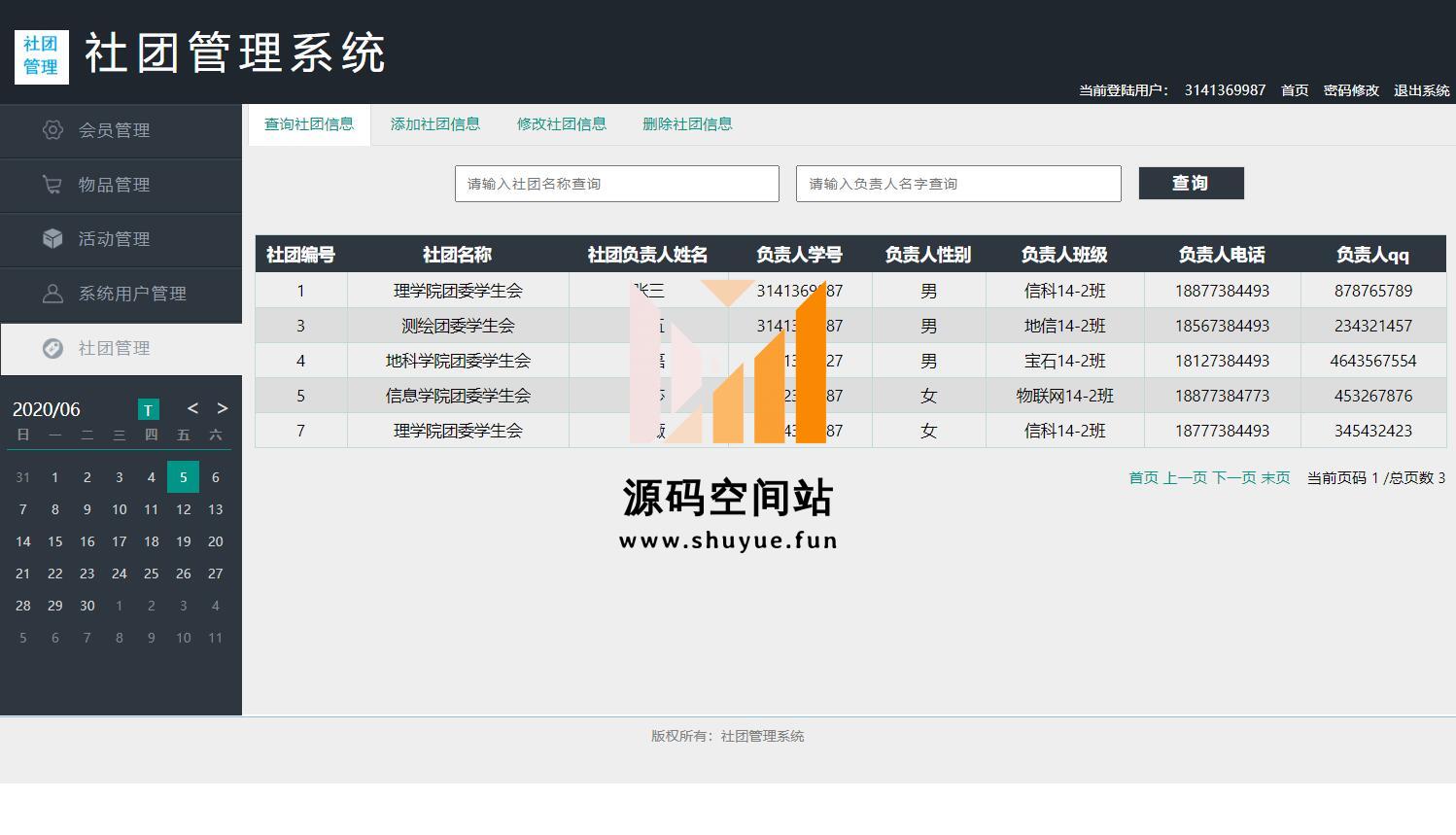
Task: Select day 17 in the calendar
Action: (119, 541)
